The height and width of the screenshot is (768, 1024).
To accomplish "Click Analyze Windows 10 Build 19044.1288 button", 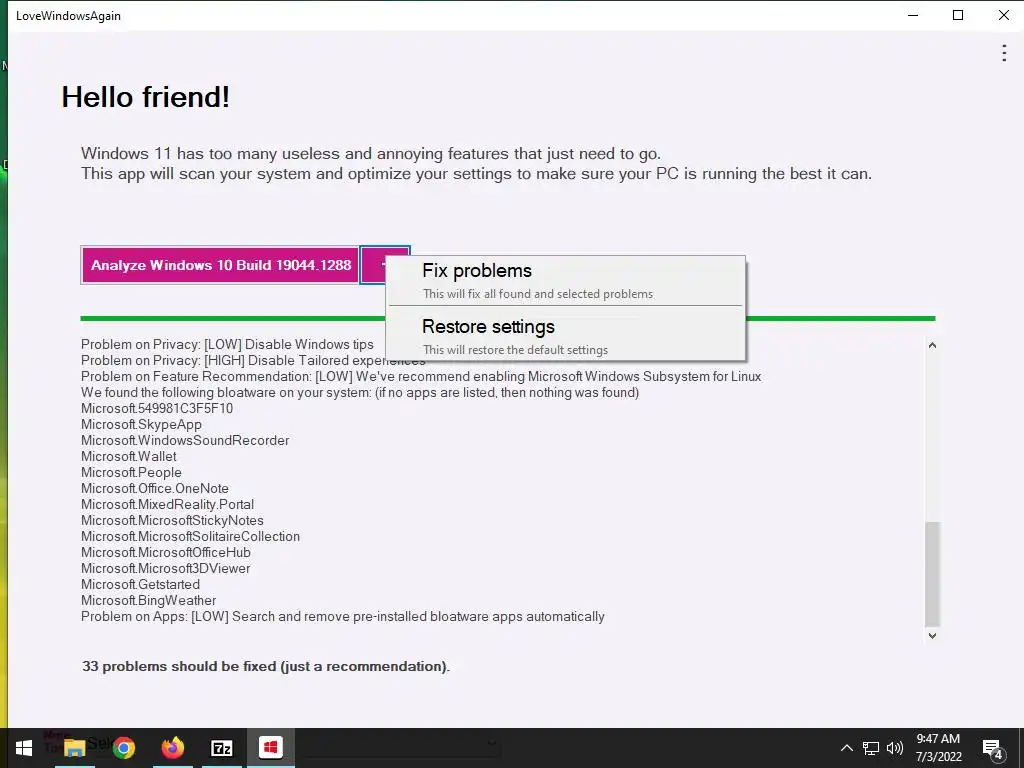I will coord(220,265).
